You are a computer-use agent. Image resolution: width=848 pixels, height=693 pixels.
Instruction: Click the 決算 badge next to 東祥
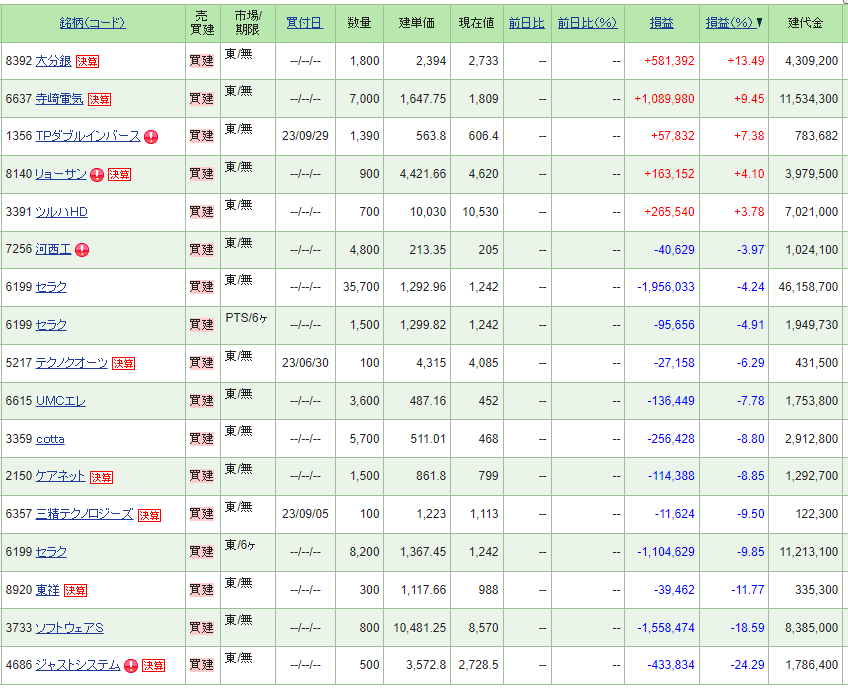75,590
